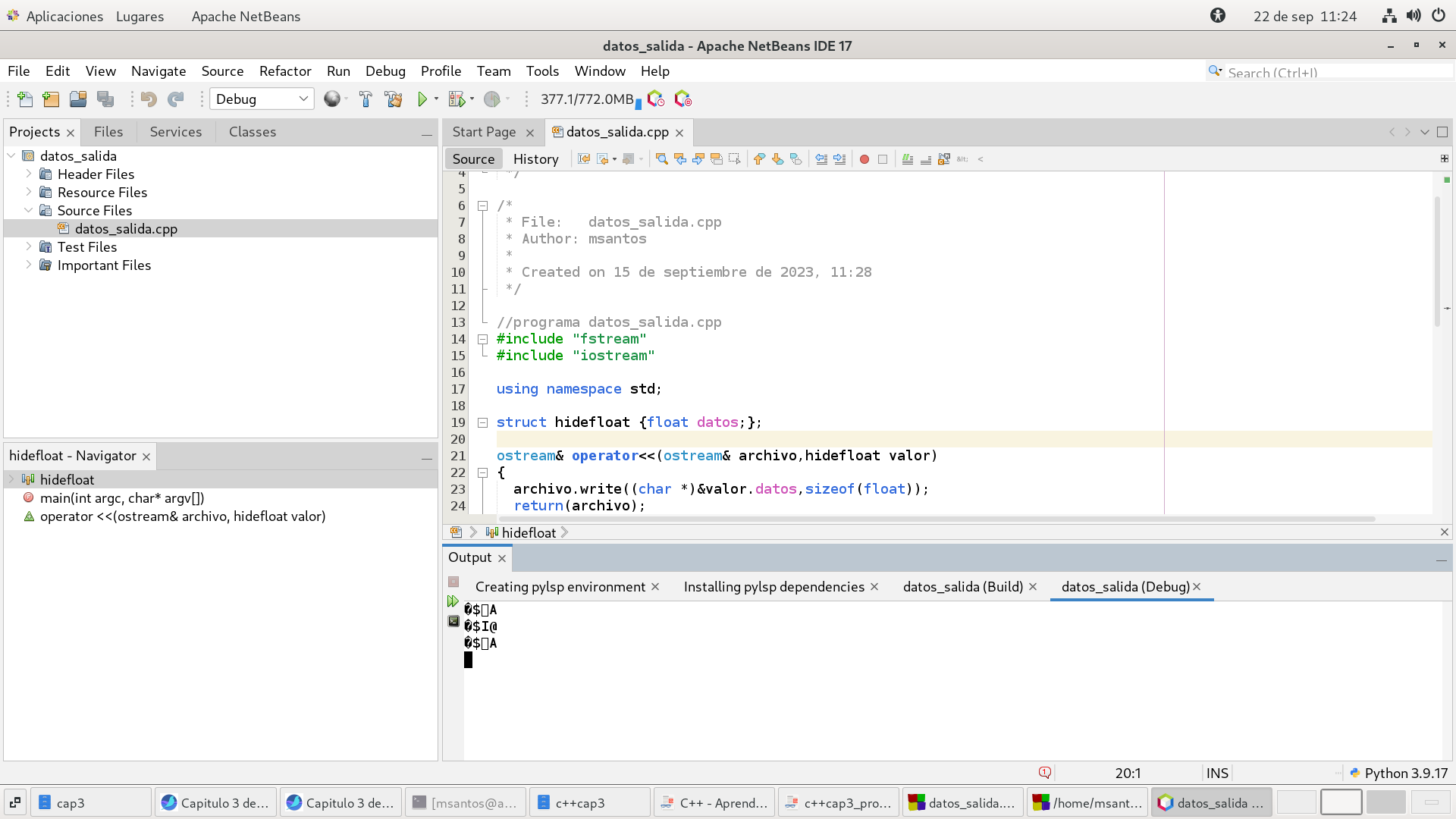Viewport: 1456px width, 819px height.
Task: Toggle the rectangular selection editor button
Action: [x=734, y=159]
